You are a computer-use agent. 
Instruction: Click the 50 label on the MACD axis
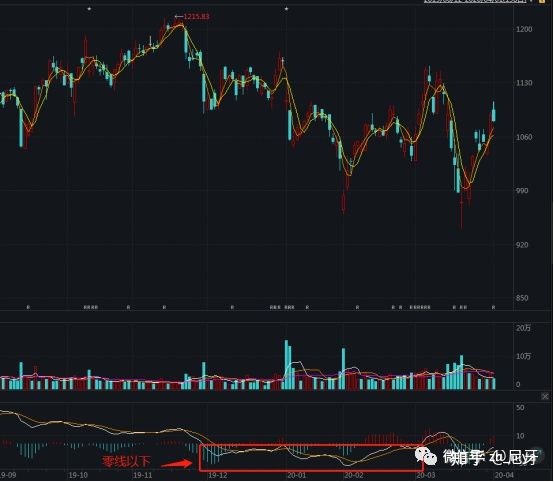pos(520,407)
